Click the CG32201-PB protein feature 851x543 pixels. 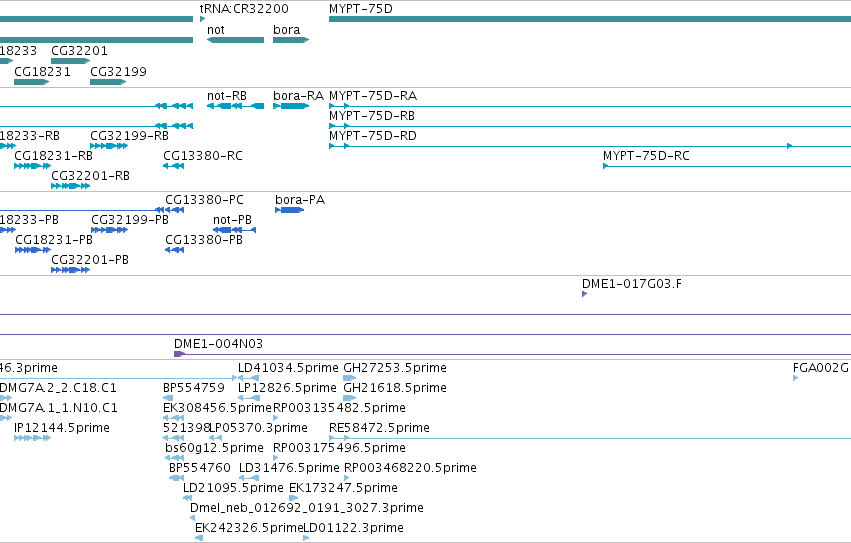coord(71,270)
